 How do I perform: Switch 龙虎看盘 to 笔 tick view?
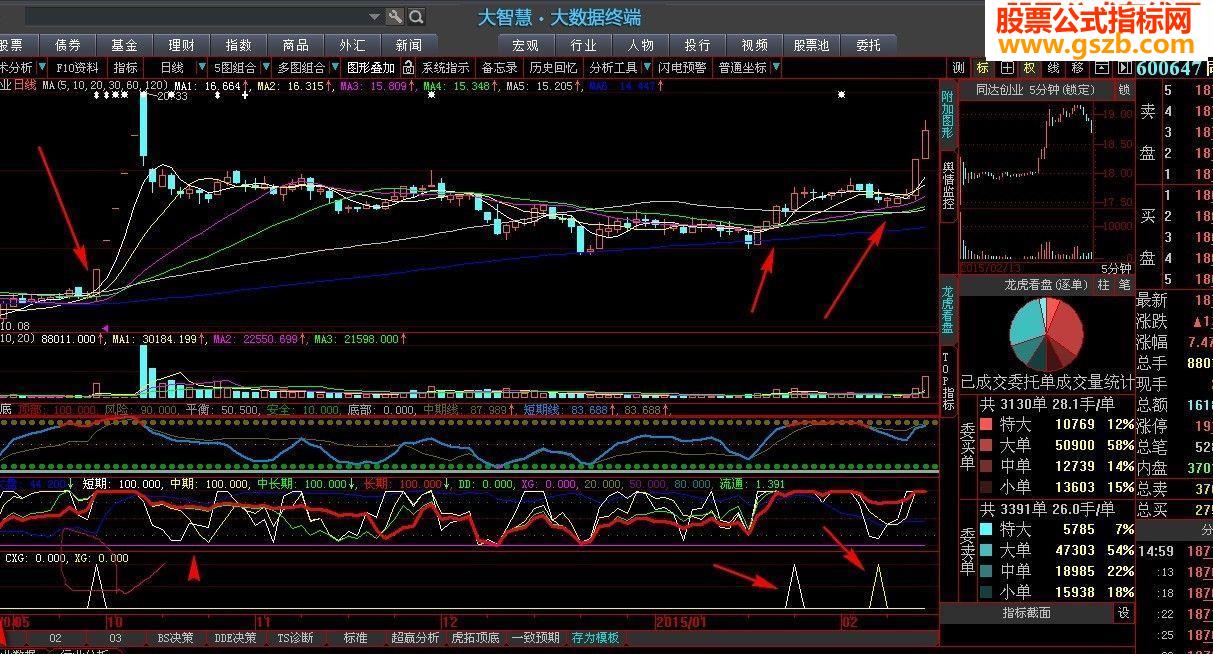point(1124,285)
